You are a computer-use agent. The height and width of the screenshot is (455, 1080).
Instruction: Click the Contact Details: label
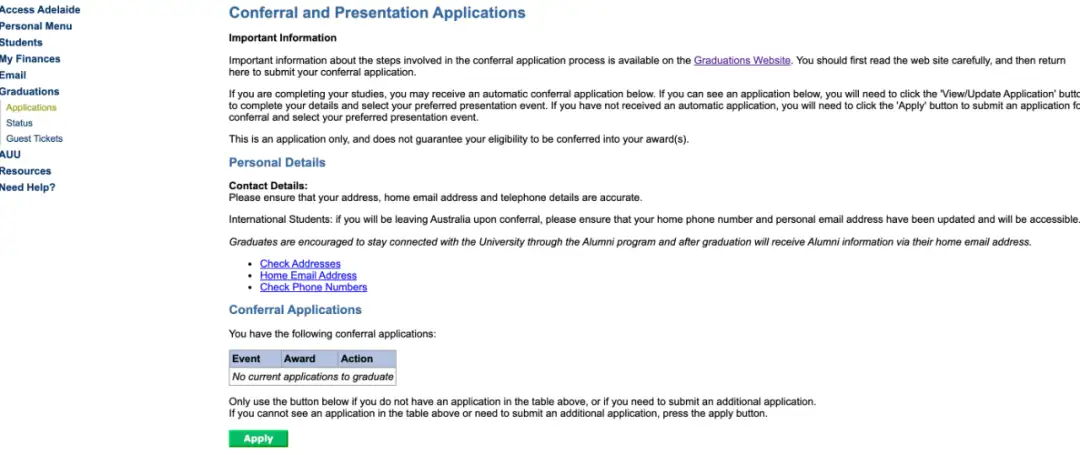[x=268, y=186]
